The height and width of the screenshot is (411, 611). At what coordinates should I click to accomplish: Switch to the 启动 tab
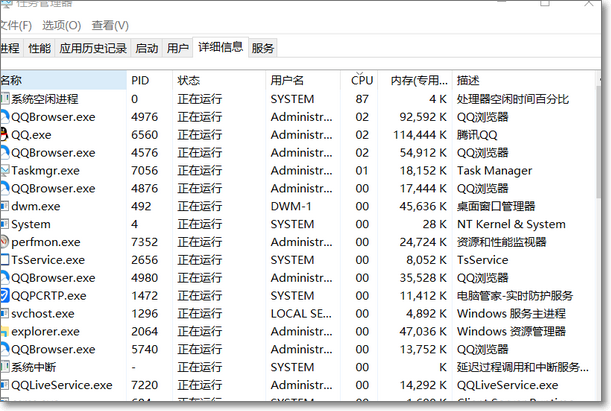147,48
